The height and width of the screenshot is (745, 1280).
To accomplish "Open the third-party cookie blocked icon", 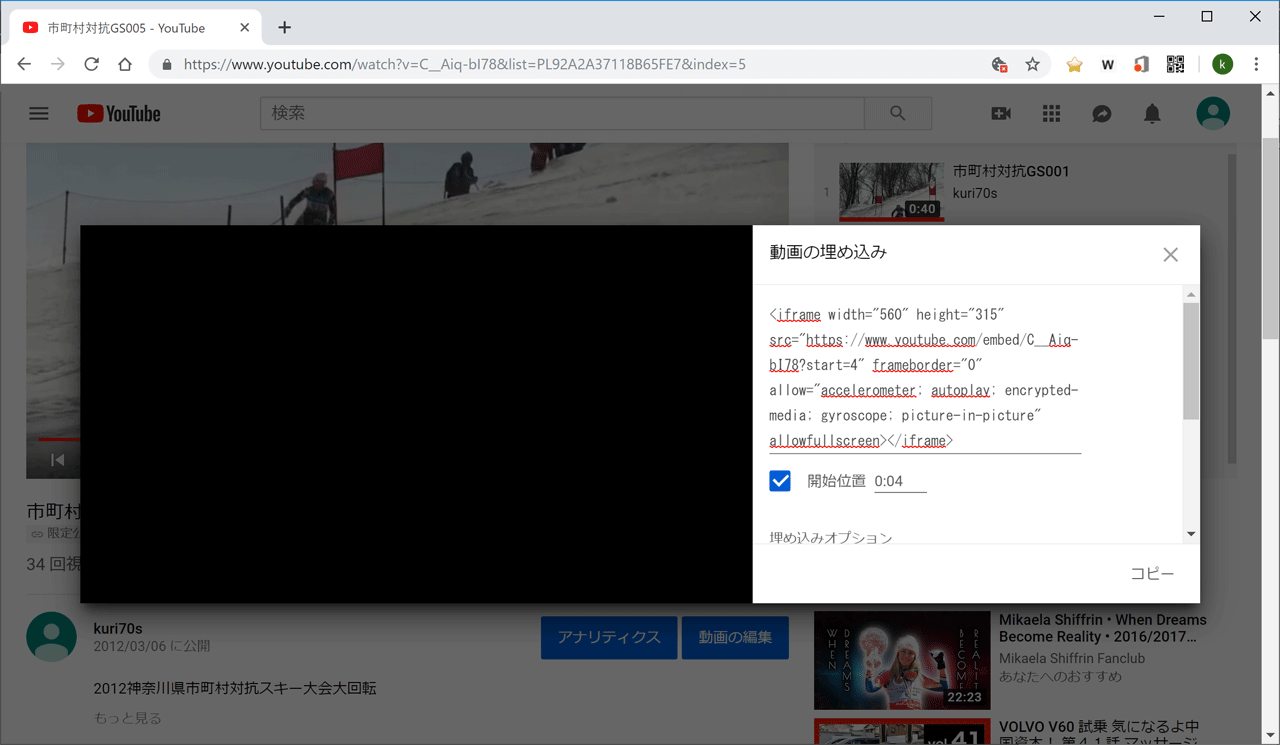I will [x=999, y=64].
